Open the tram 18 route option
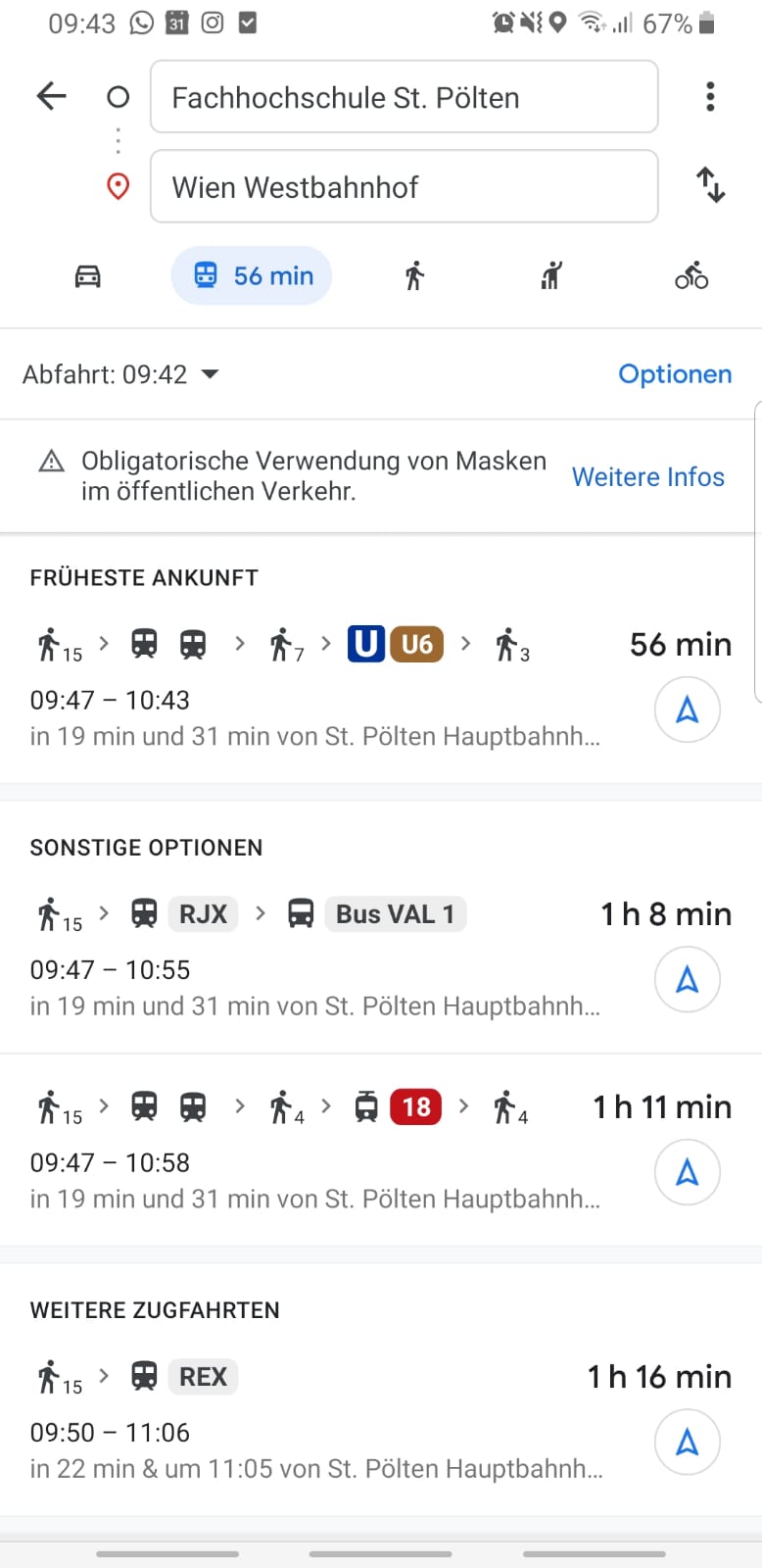Screen dimensions: 762x1568 381,1150
